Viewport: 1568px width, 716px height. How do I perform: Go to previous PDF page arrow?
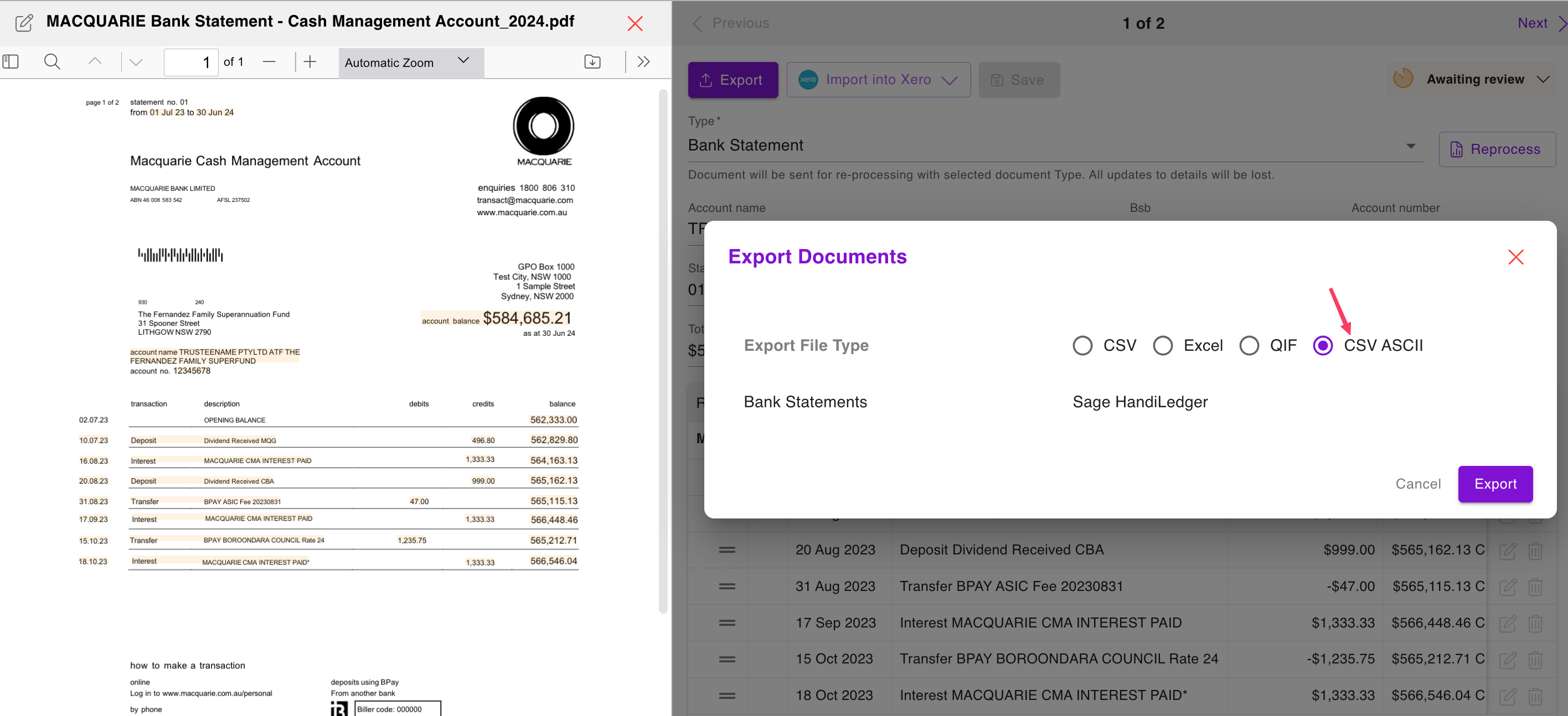tap(95, 61)
